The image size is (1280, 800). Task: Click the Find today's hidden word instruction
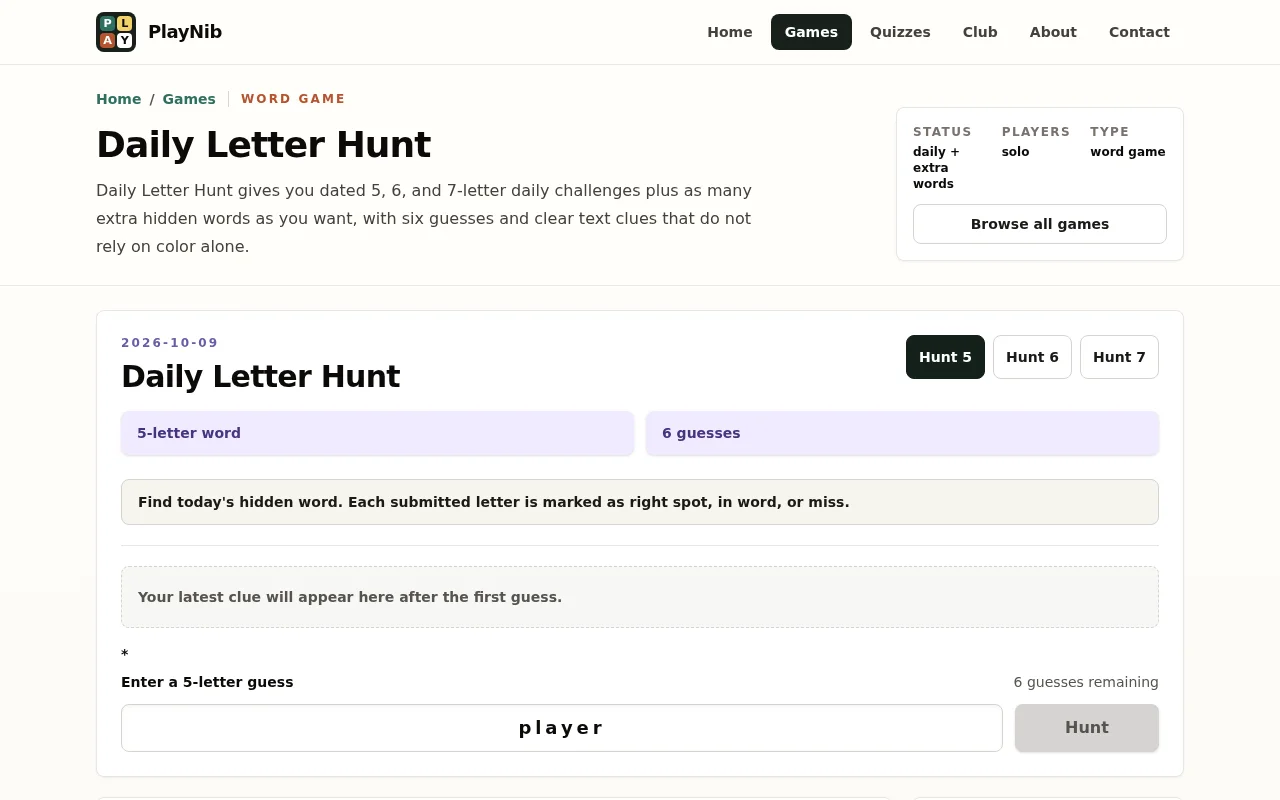tap(640, 502)
